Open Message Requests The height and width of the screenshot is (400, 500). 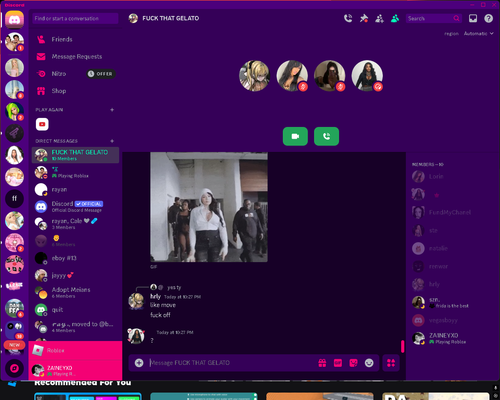click(x=75, y=57)
